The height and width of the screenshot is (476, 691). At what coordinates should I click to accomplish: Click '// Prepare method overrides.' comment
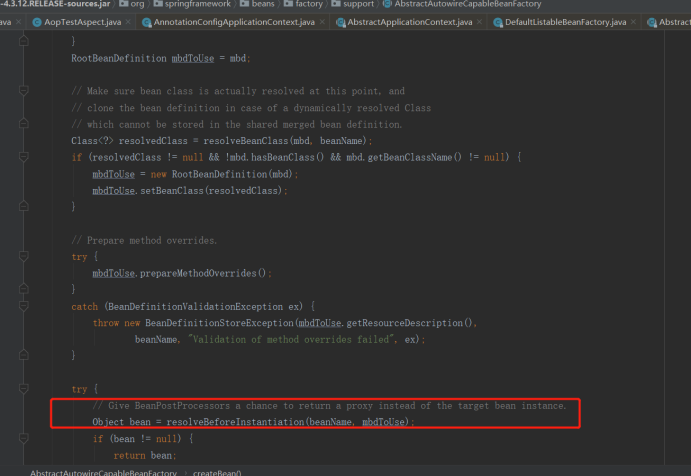(144, 240)
